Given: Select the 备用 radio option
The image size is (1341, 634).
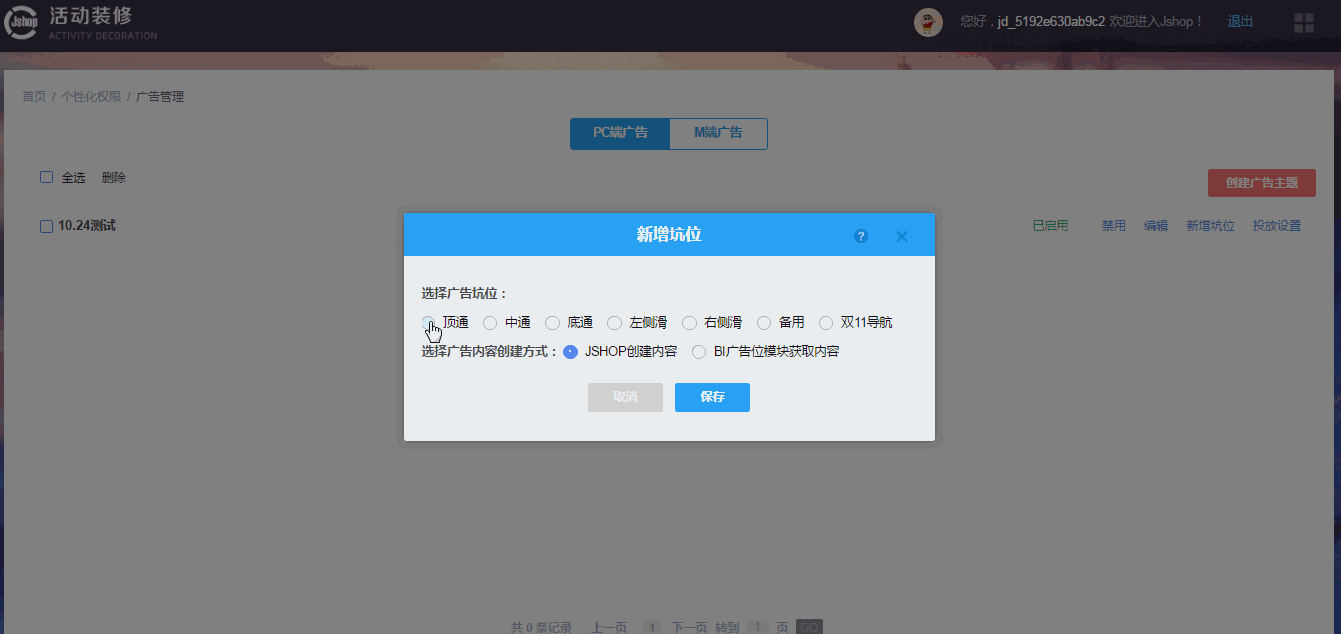Looking at the screenshot, I should pos(764,323).
